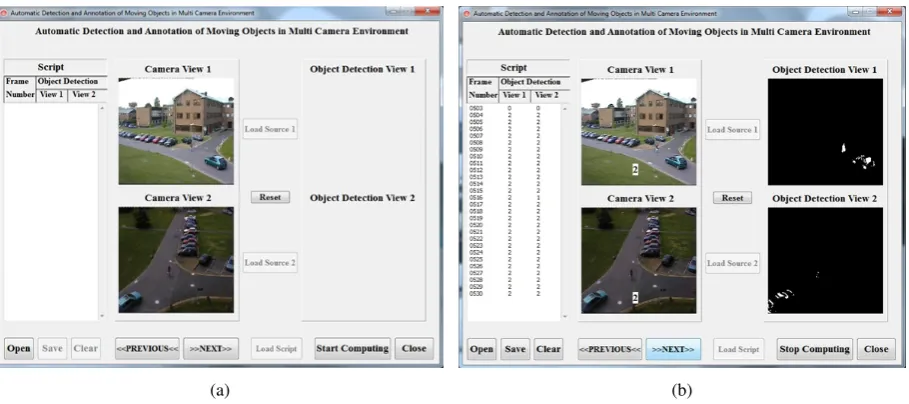
Task: Click Stop Computing in window (b)
Action: point(815,349)
